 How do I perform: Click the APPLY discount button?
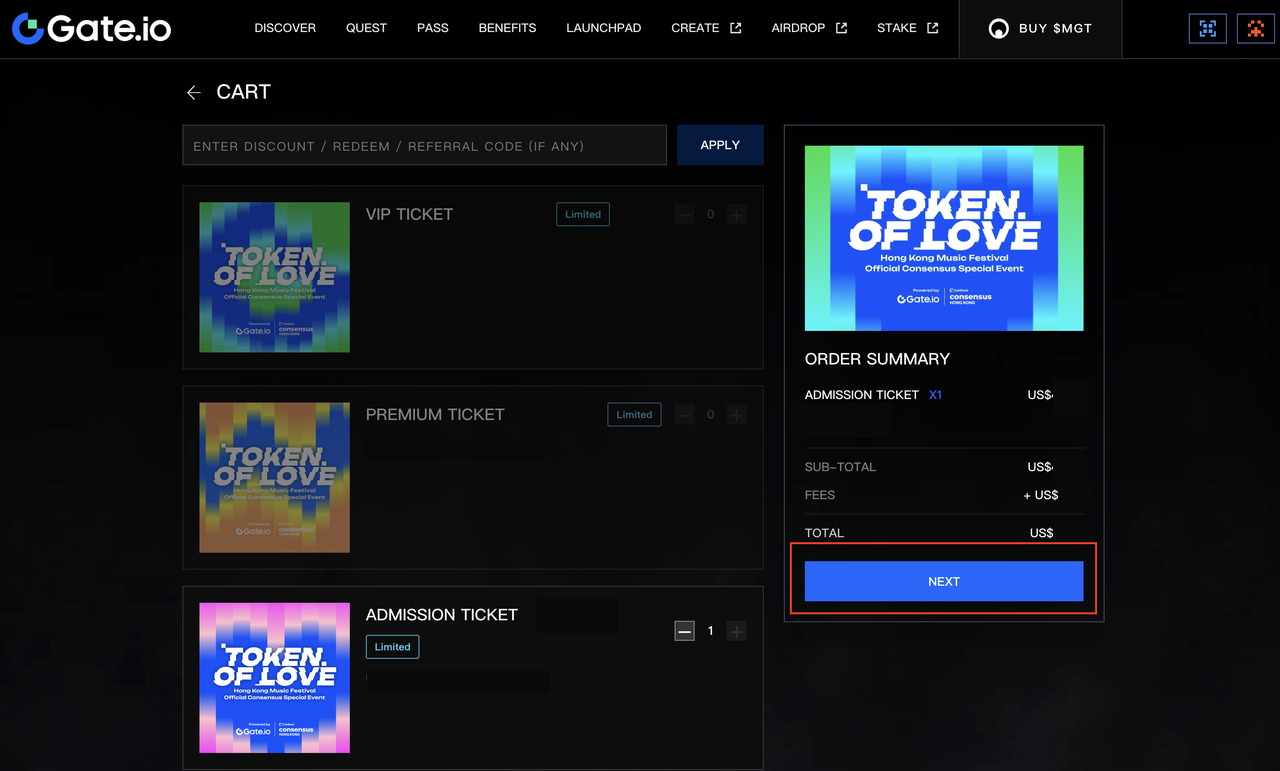(x=720, y=145)
